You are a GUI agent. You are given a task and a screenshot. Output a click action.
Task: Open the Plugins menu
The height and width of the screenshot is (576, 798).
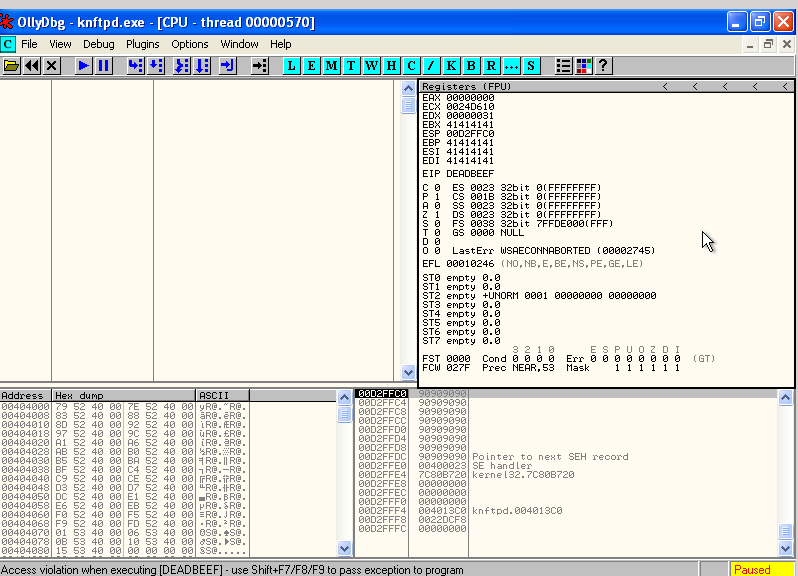(x=142, y=44)
